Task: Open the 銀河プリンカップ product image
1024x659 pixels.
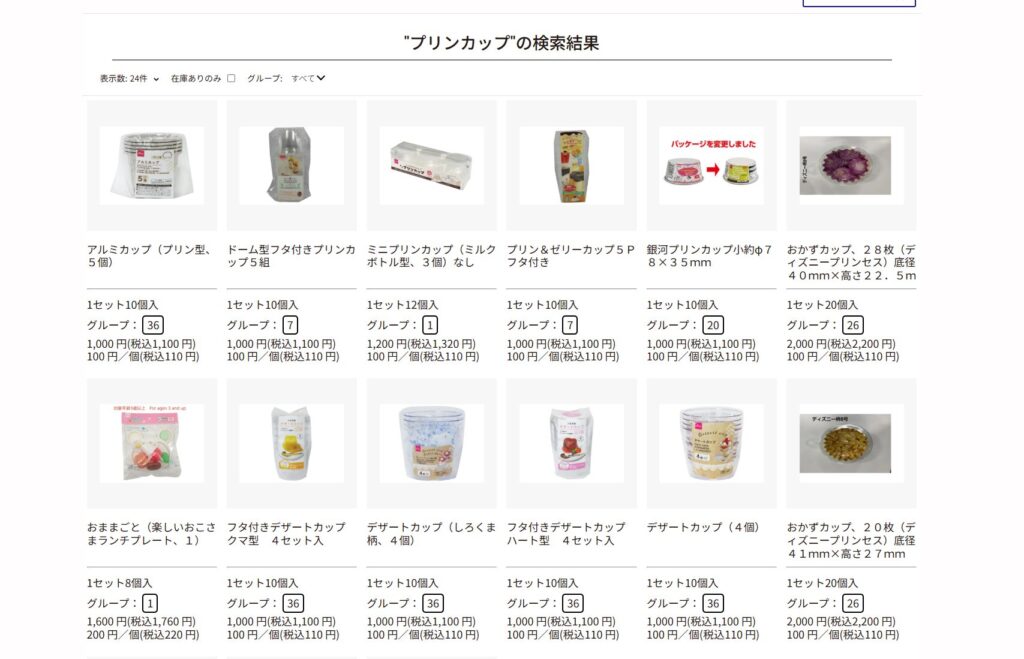Action: (x=711, y=165)
